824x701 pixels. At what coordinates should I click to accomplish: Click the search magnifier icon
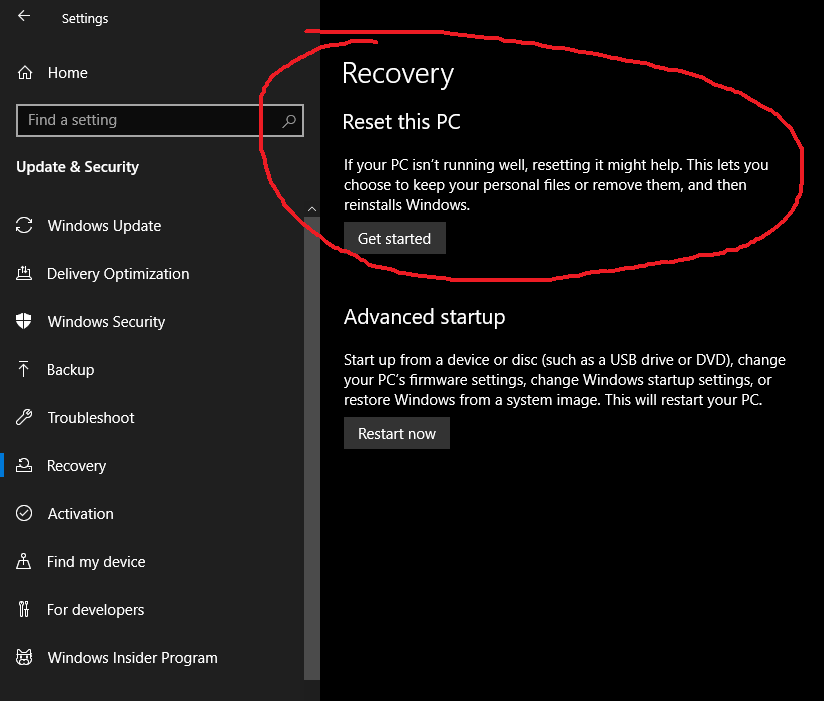tap(289, 121)
